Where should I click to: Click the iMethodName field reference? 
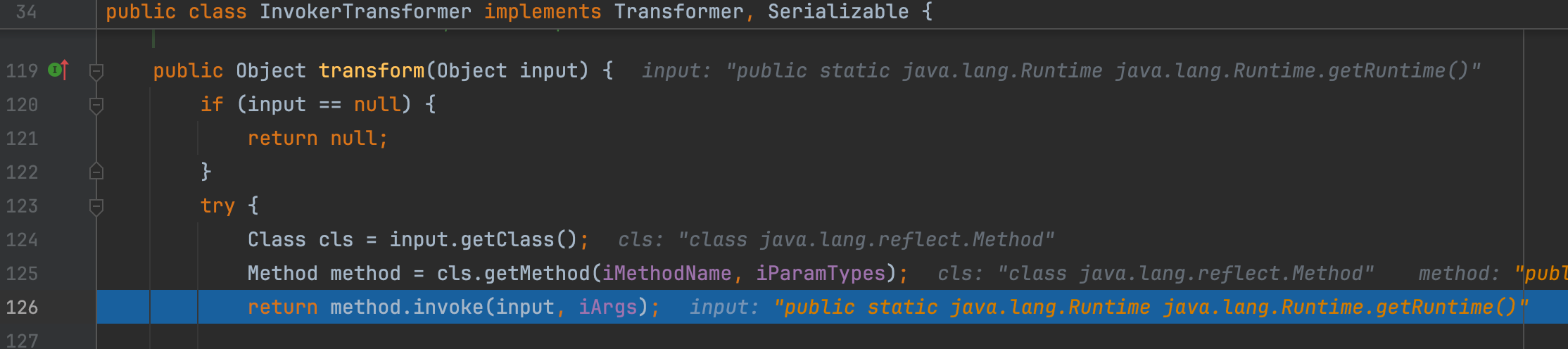click(666, 273)
